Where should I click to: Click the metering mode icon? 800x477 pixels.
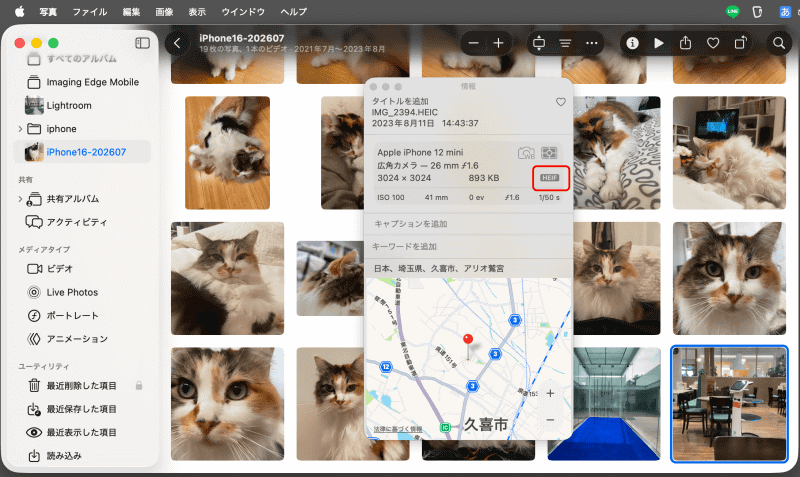(549, 153)
